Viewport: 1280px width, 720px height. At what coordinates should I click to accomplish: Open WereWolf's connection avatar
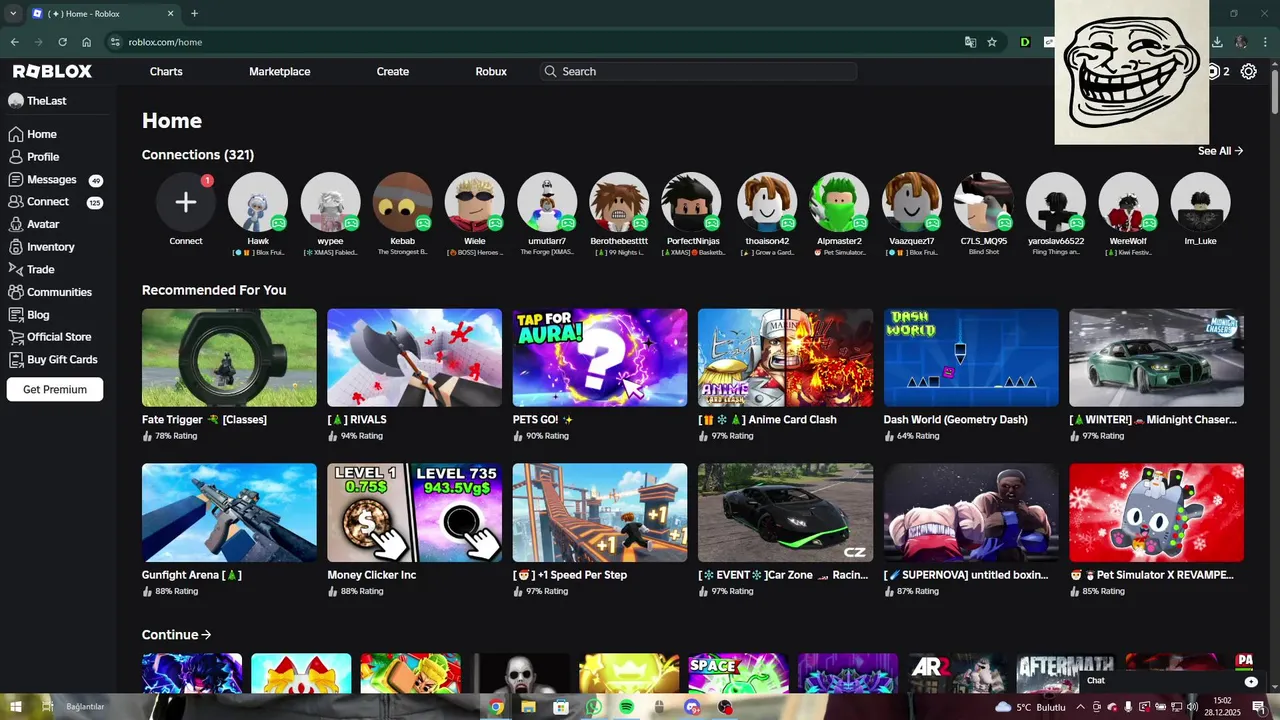1128,202
